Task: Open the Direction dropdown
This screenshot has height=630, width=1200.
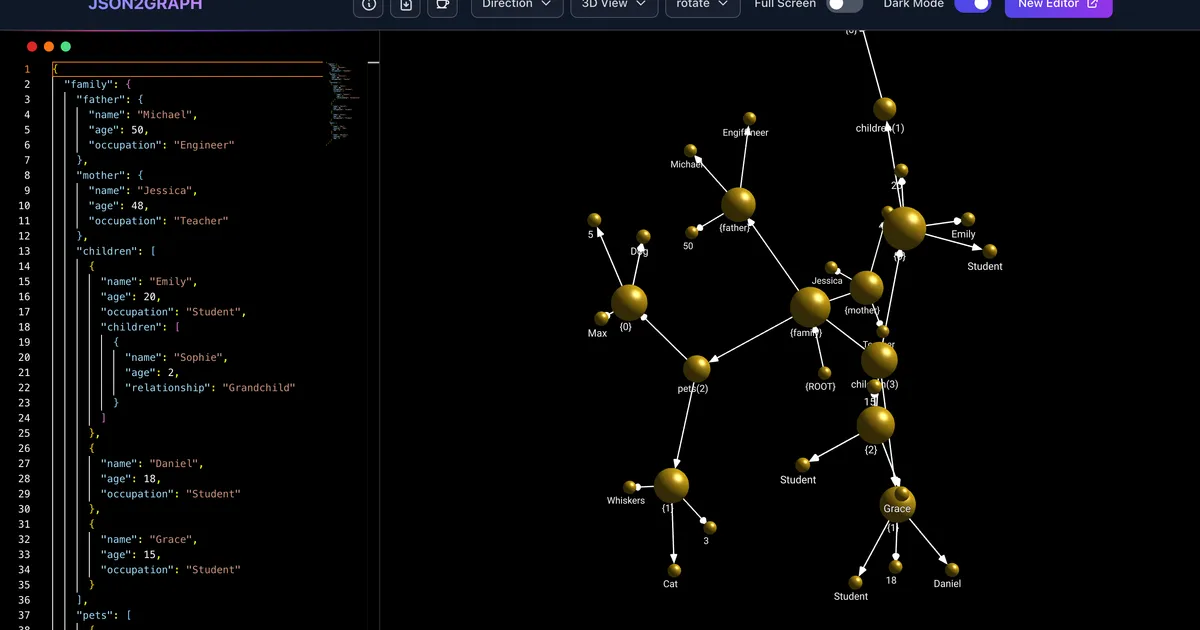Action: tap(516, 6)
